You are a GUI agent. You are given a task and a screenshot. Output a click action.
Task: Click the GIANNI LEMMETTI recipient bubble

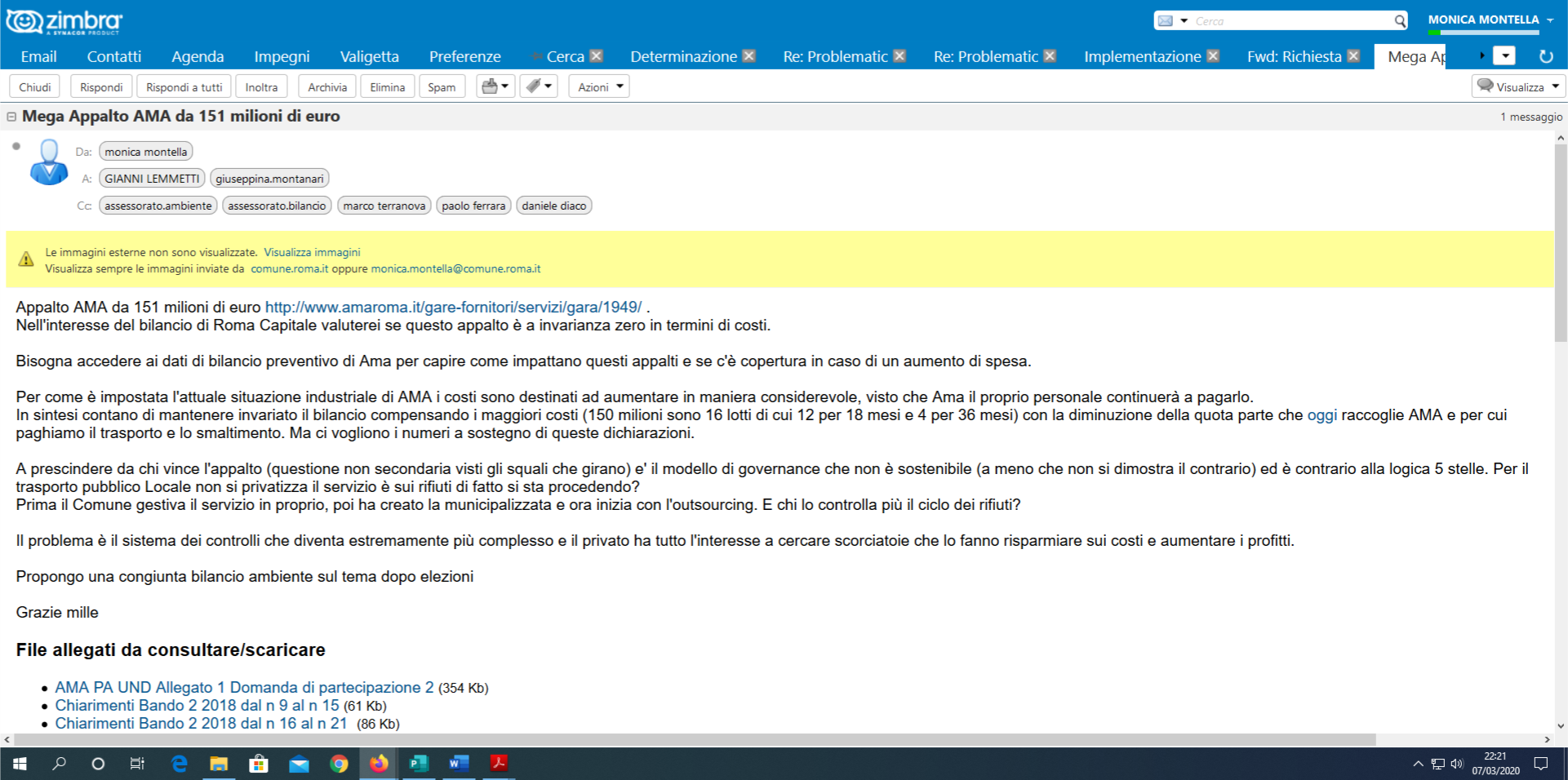point(152,179)
